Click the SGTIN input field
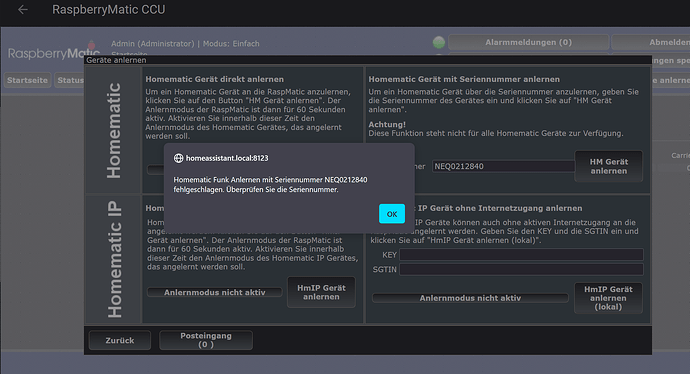 point(521,269)
